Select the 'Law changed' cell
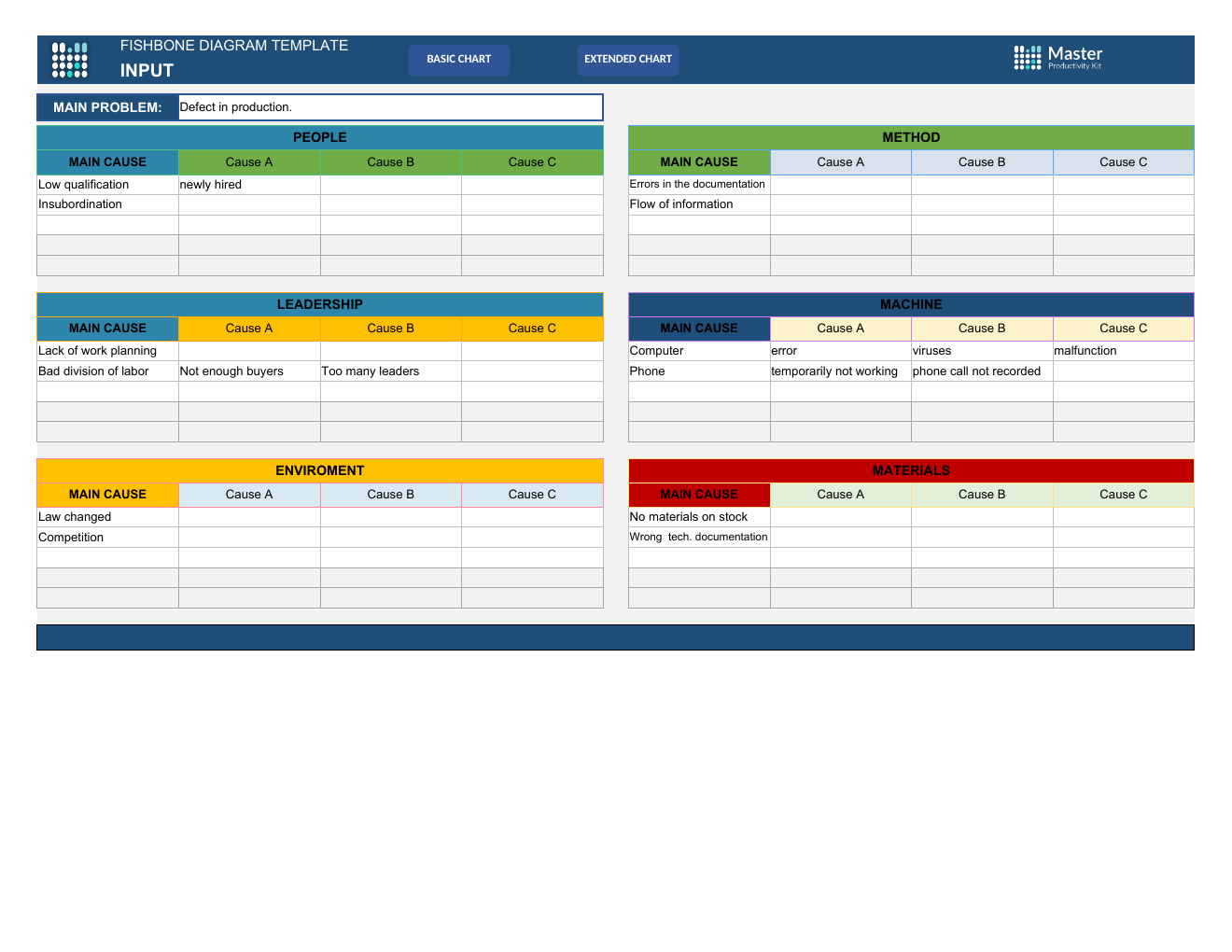This screenshot has height=952, width=1232. point(107,517)
